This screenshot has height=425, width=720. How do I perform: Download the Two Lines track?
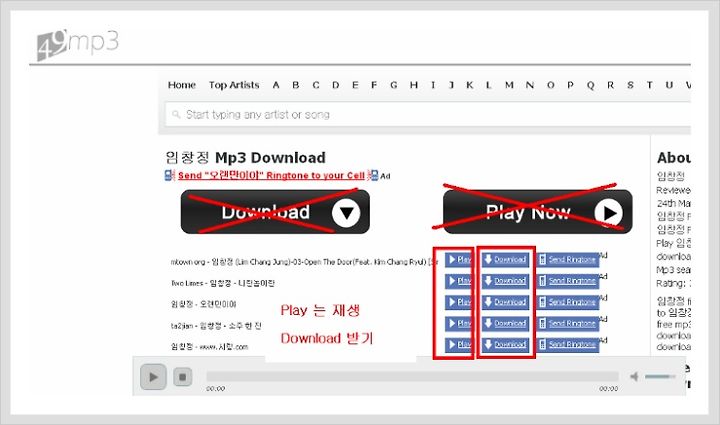[505, 280]
